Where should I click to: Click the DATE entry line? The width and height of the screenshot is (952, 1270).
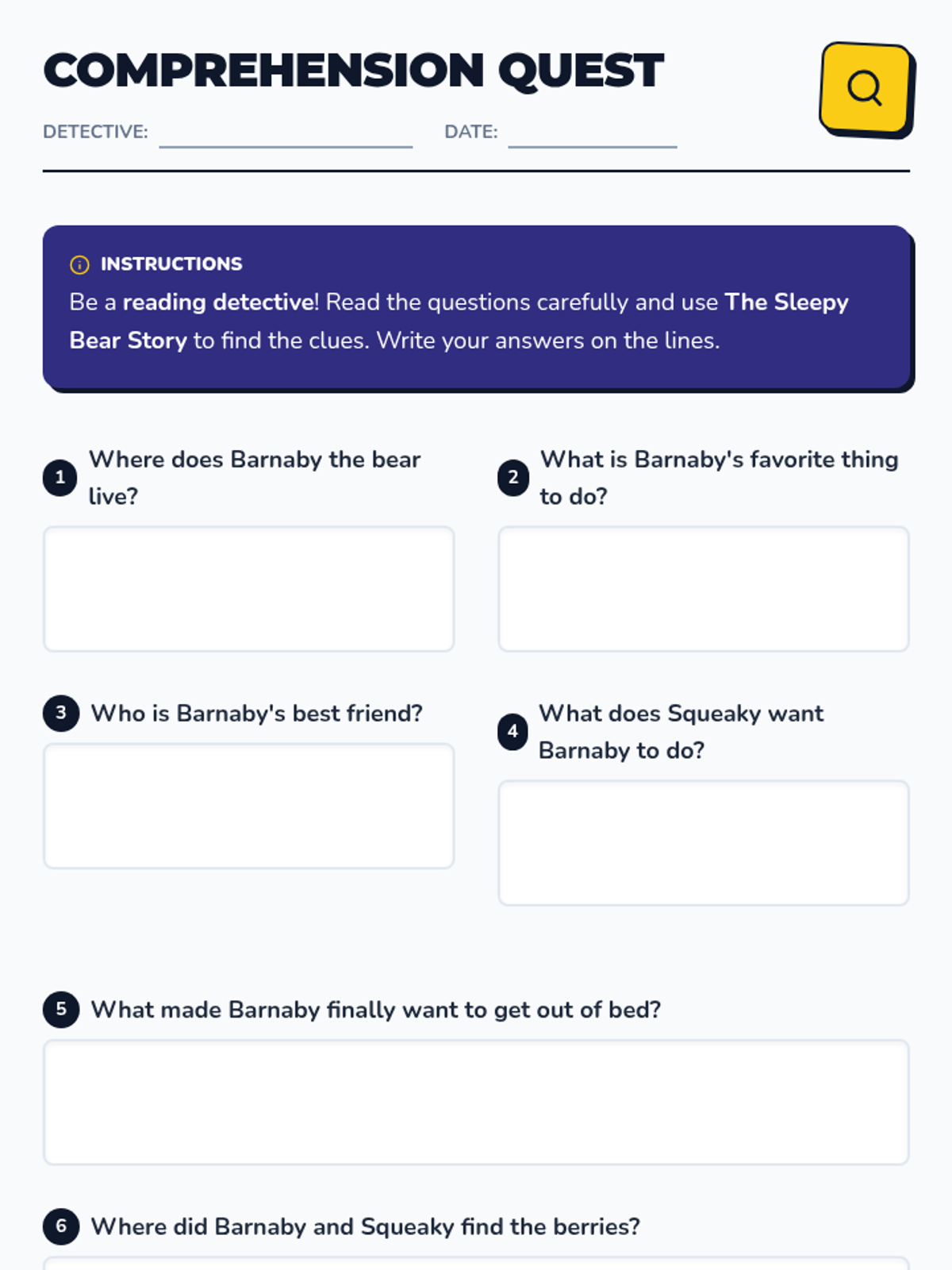click(592, 135)
